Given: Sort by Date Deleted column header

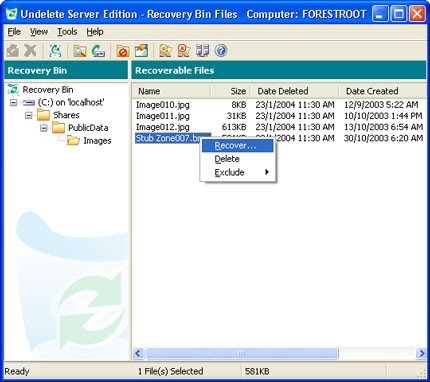Looking at the screenshot, I should tap(295, 91).
